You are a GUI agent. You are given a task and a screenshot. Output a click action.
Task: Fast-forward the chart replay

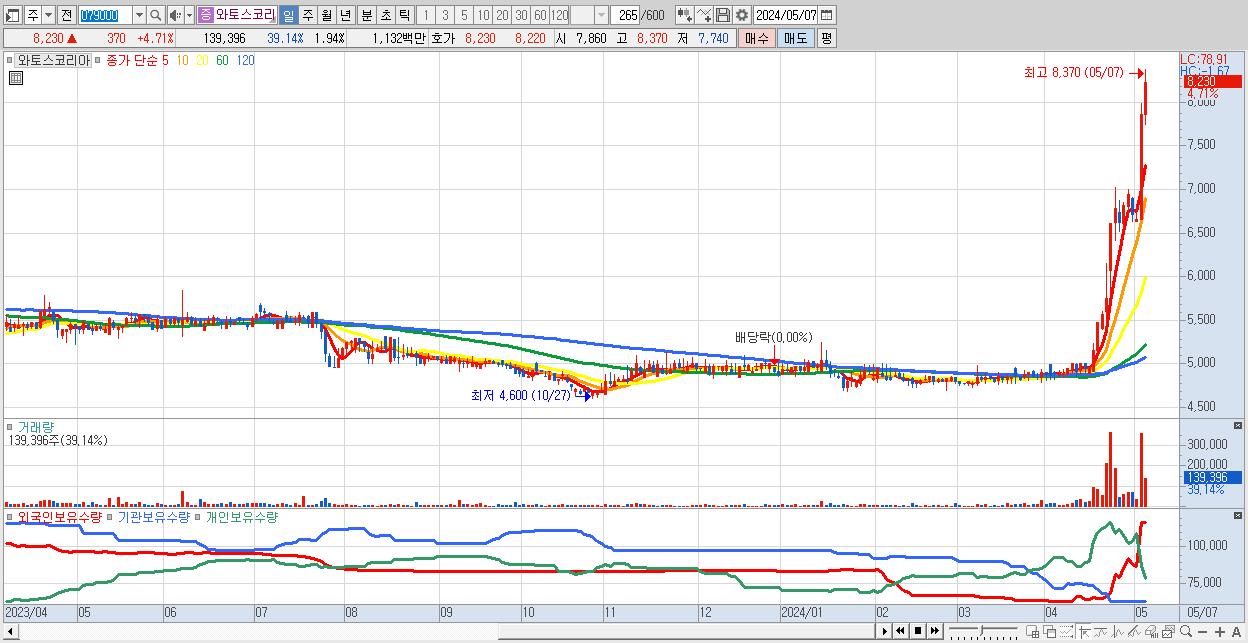934,631
